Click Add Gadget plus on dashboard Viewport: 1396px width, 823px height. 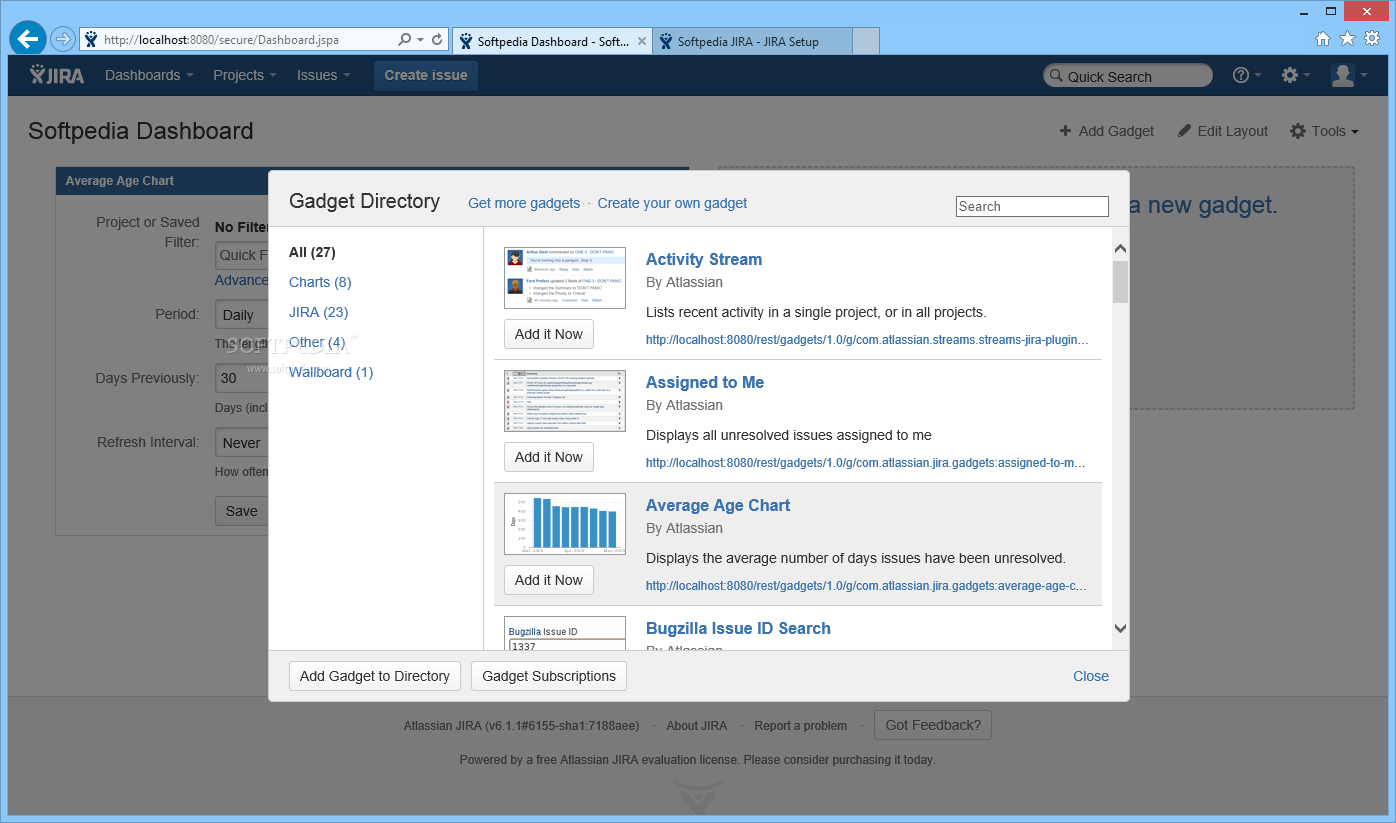pyautogui.click(x=1107, y=131)
